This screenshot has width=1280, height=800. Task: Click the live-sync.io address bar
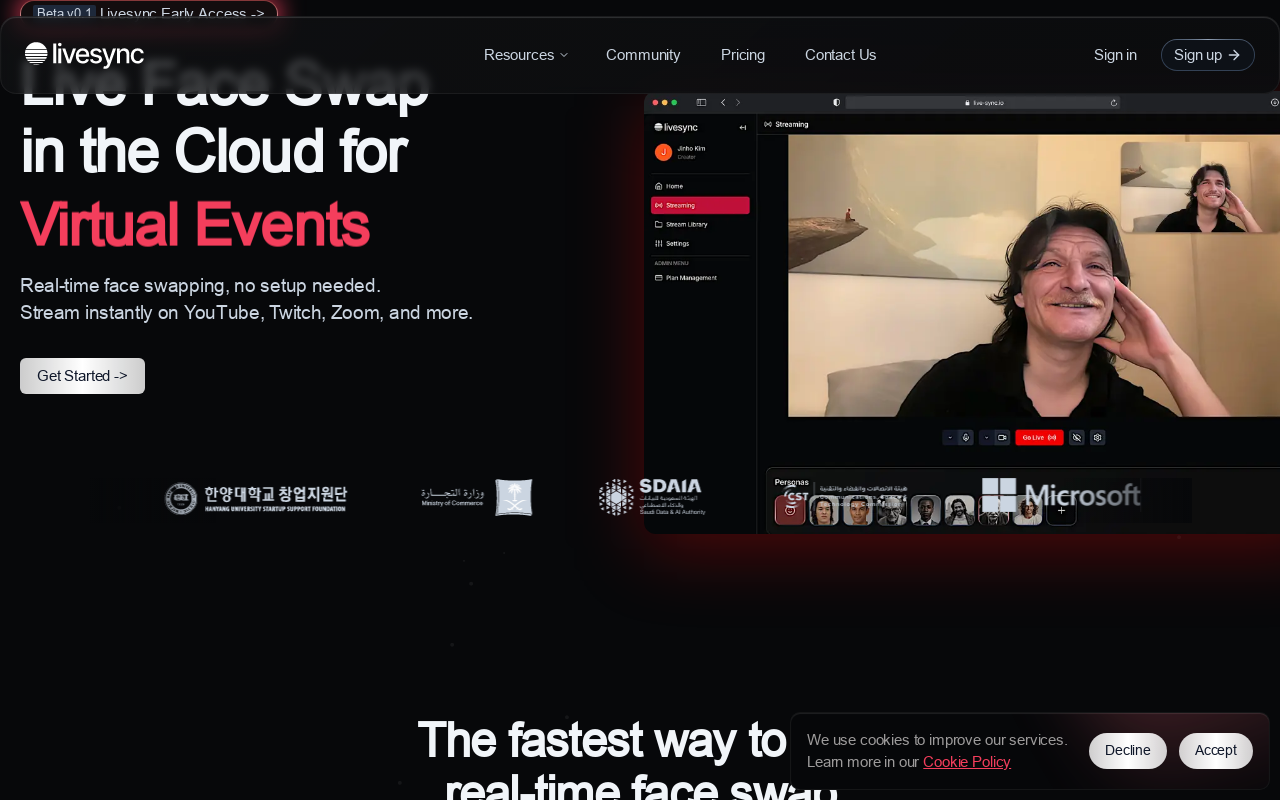(982, 102)
